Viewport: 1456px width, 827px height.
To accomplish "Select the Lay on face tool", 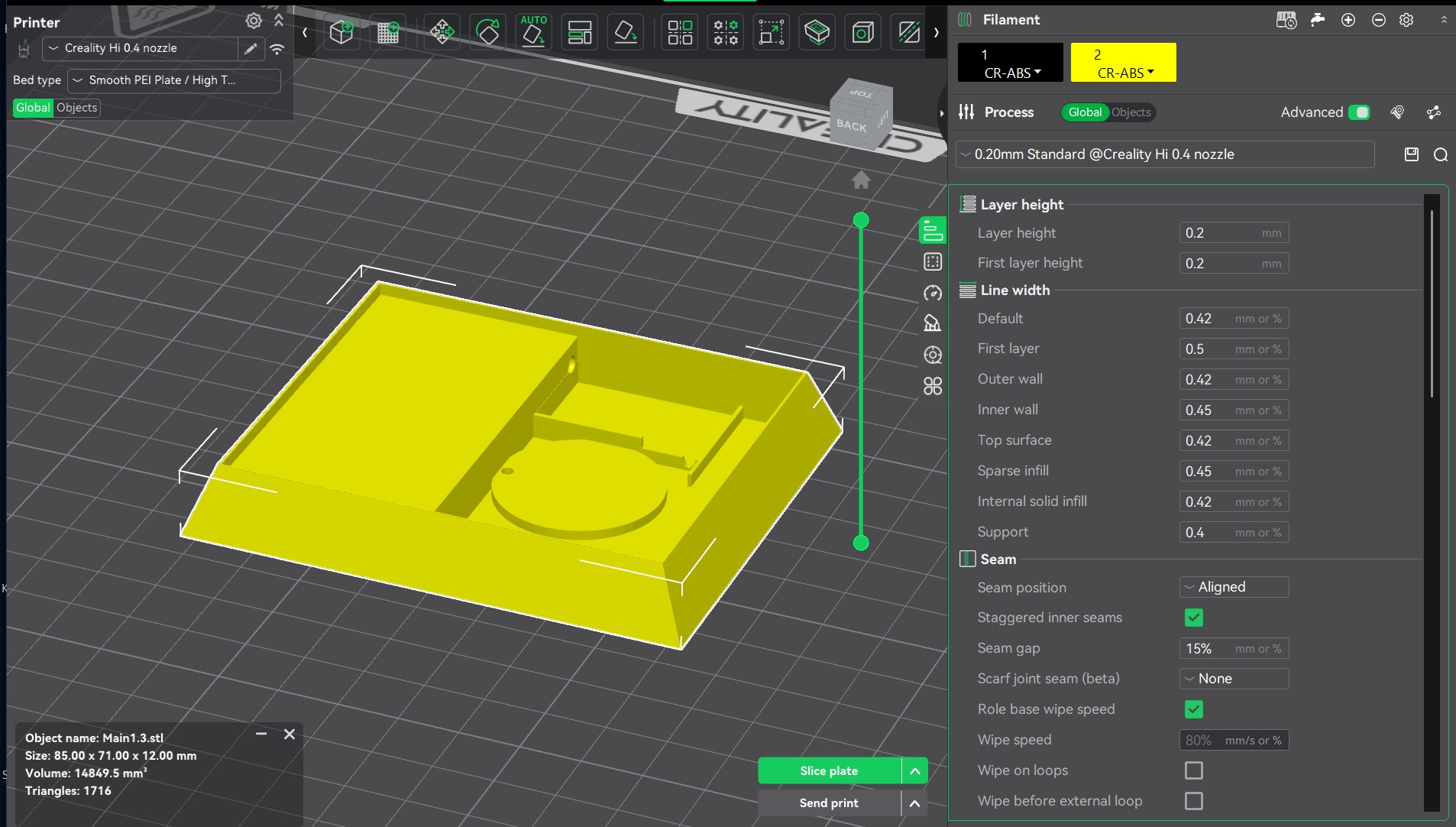I will coord(626,32).
